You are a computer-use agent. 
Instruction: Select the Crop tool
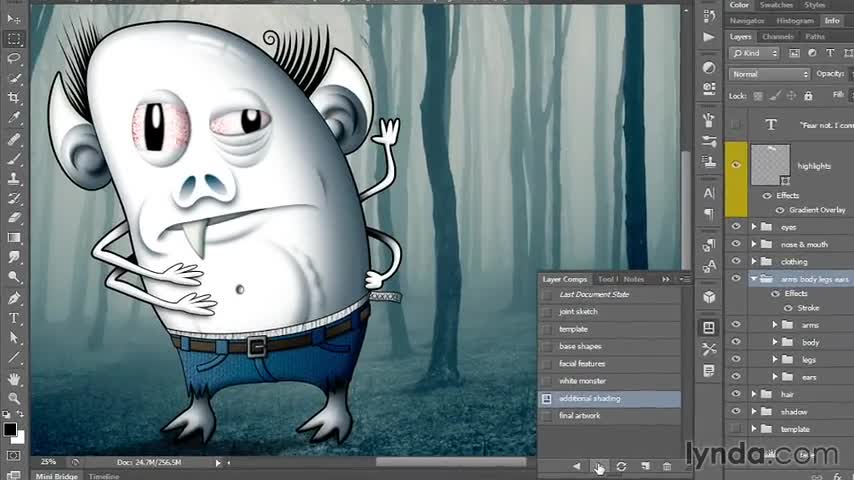14,98
